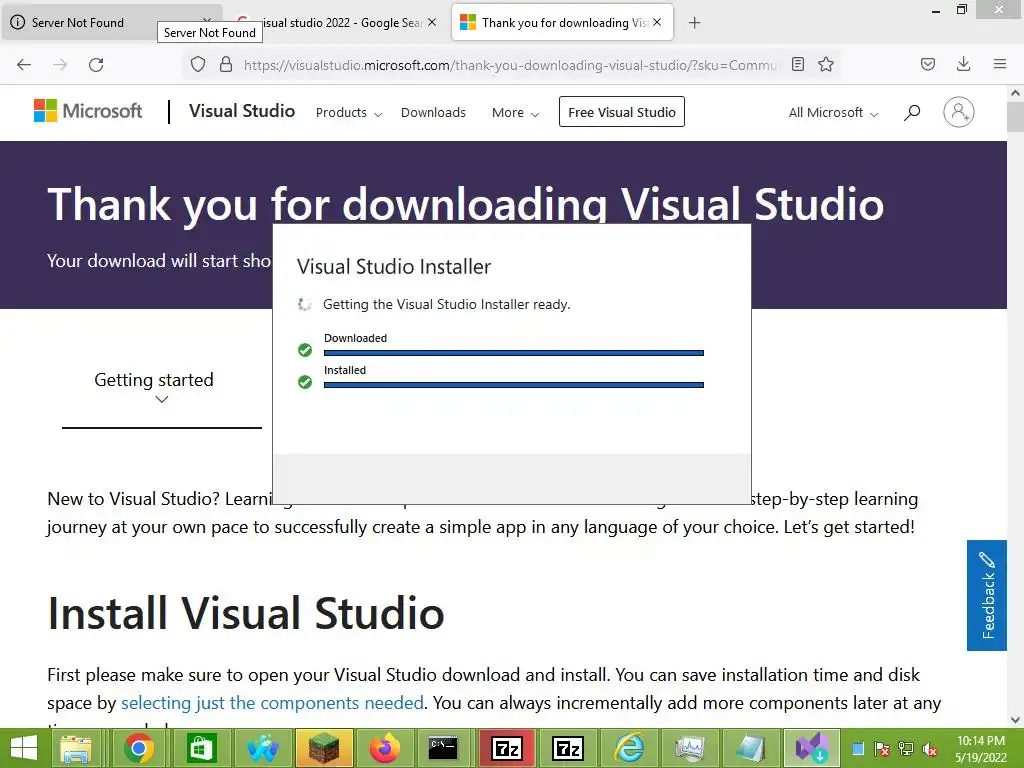Open Firefox hamburger application menu
The image size is (1024, 768).
point(999,64)
